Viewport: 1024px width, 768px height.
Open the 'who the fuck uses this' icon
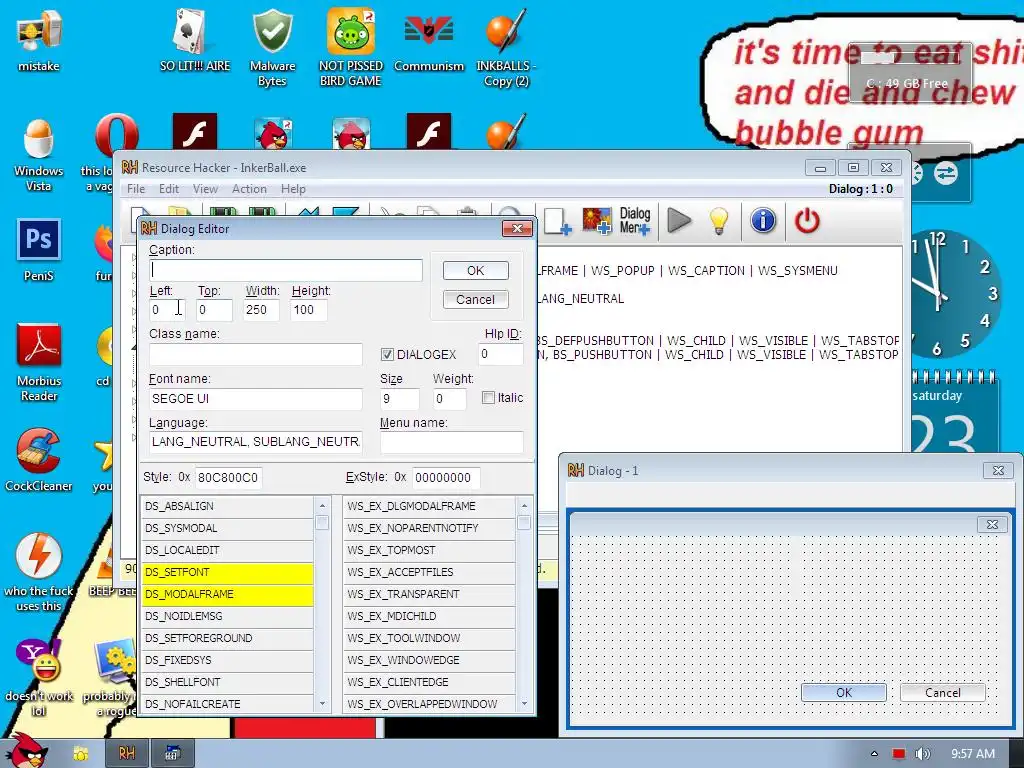tap(39, 572)
